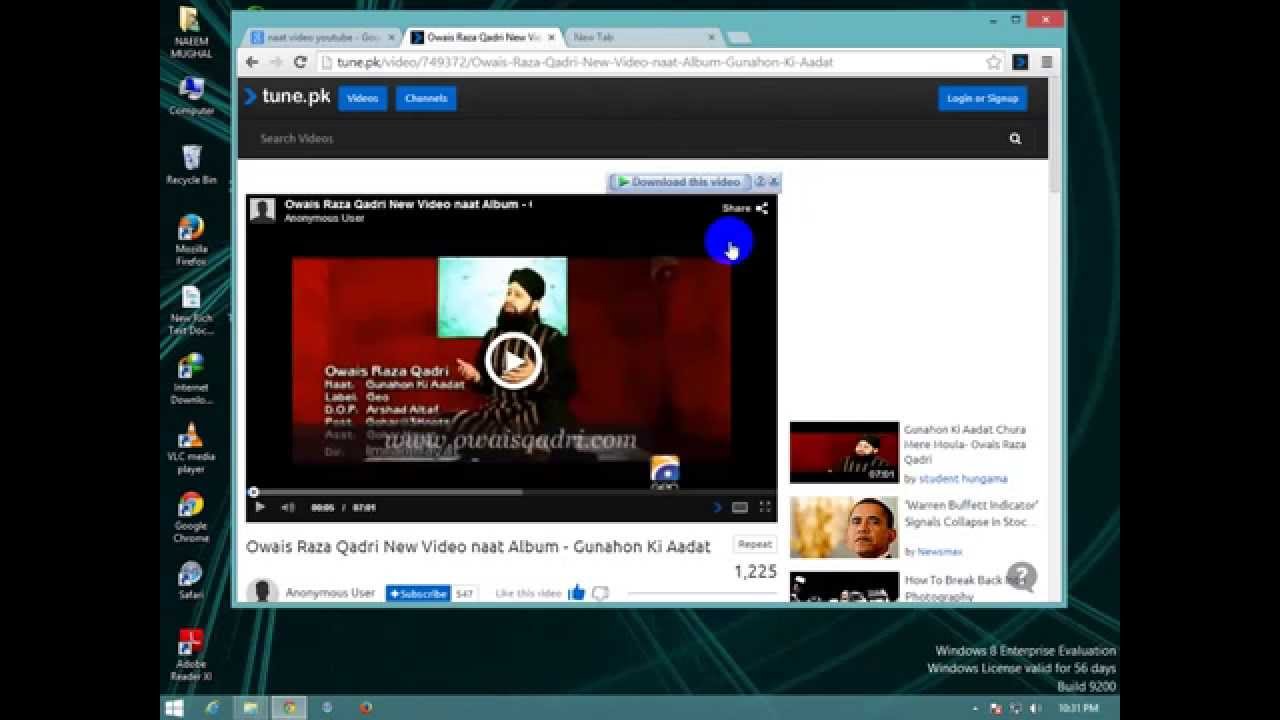The image size is (1280, 720).
Task: Like this video with the thumbs-up icon
Action: [576, 593]
